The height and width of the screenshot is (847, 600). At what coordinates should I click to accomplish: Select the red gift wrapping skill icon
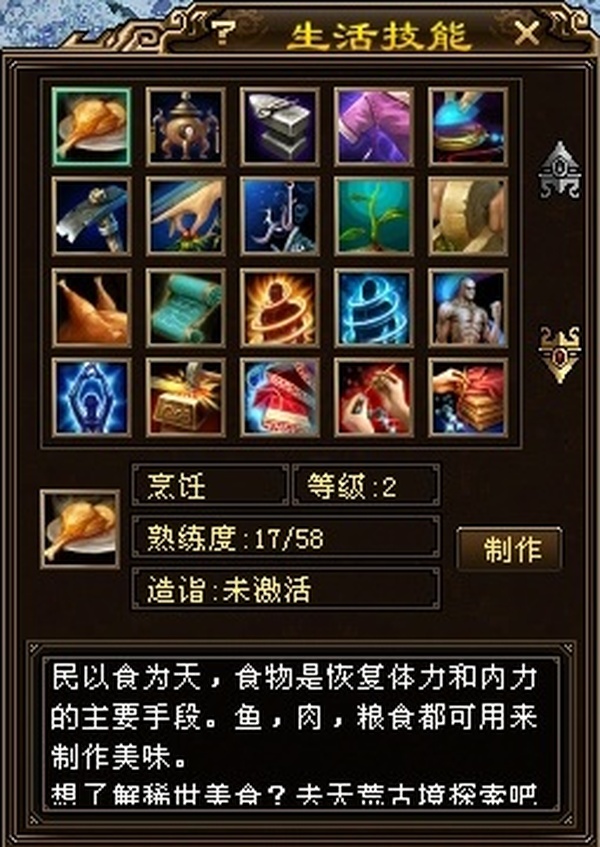click(468, 398)
